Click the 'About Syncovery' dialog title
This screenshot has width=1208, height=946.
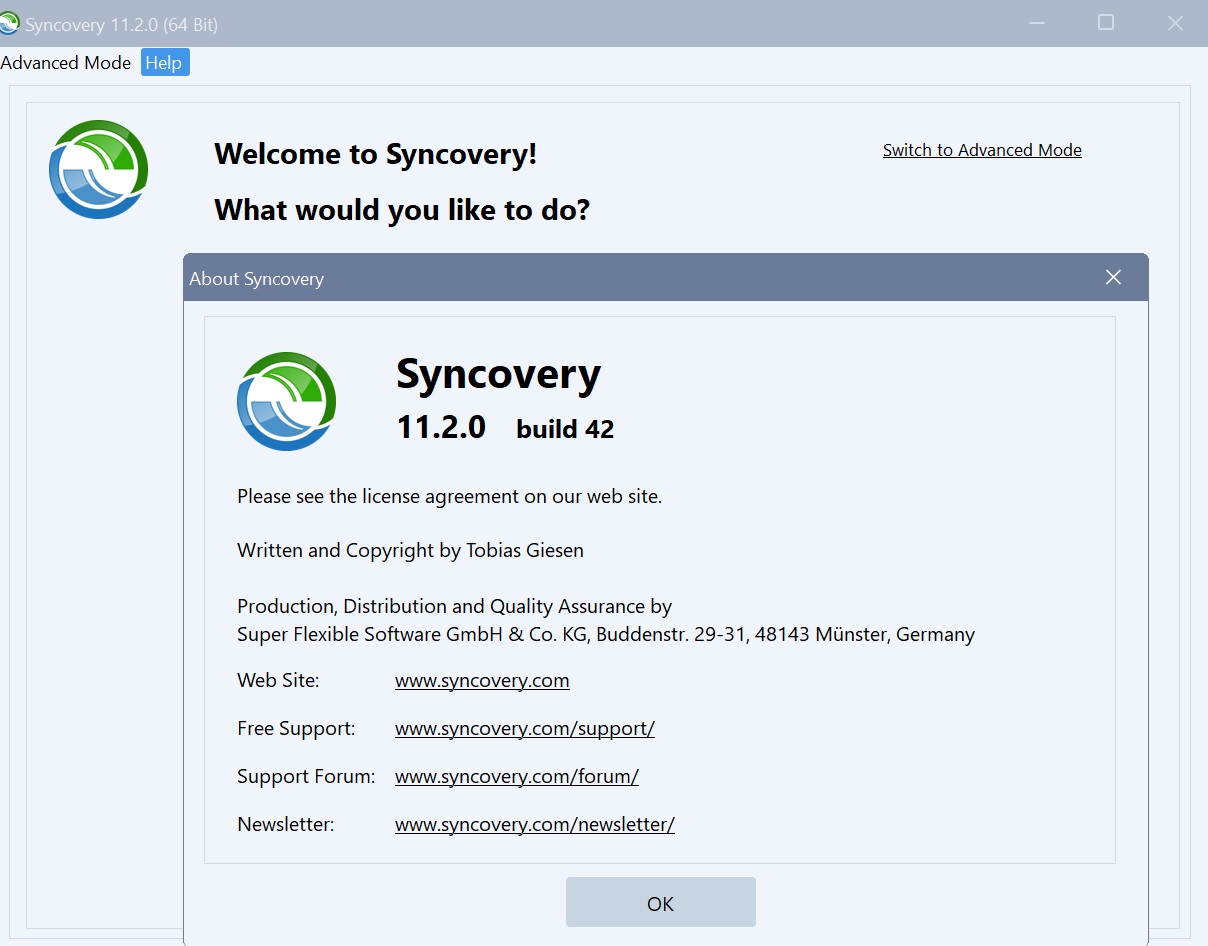tap(257, 279)
